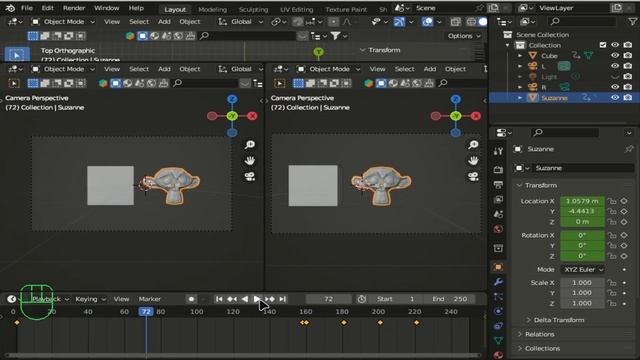Click the Scale X value field

pyautogui.click(x=582, y=282)
